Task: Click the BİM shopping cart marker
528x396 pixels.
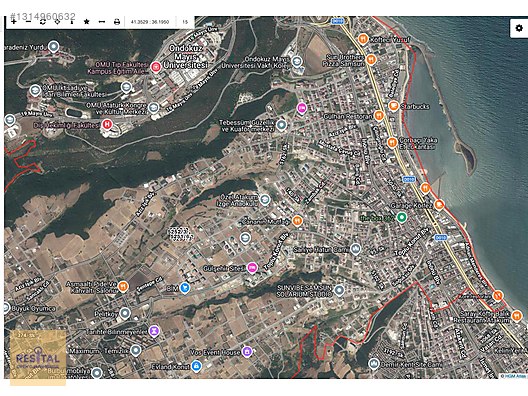Action: (x=185, y=288)
